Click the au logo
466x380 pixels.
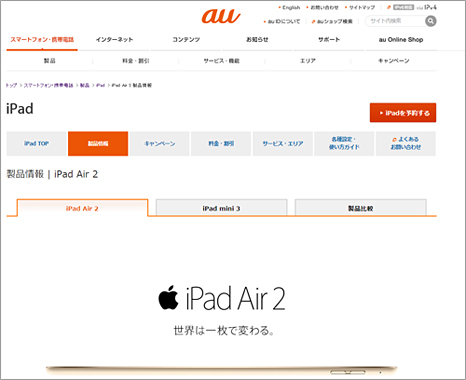click(221, 16)
